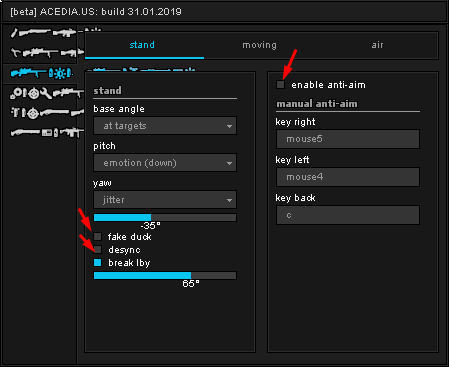This screenshot has width=449, height=367.
Task: Click the key back 'c' field
Action: [x=348, y=215]
